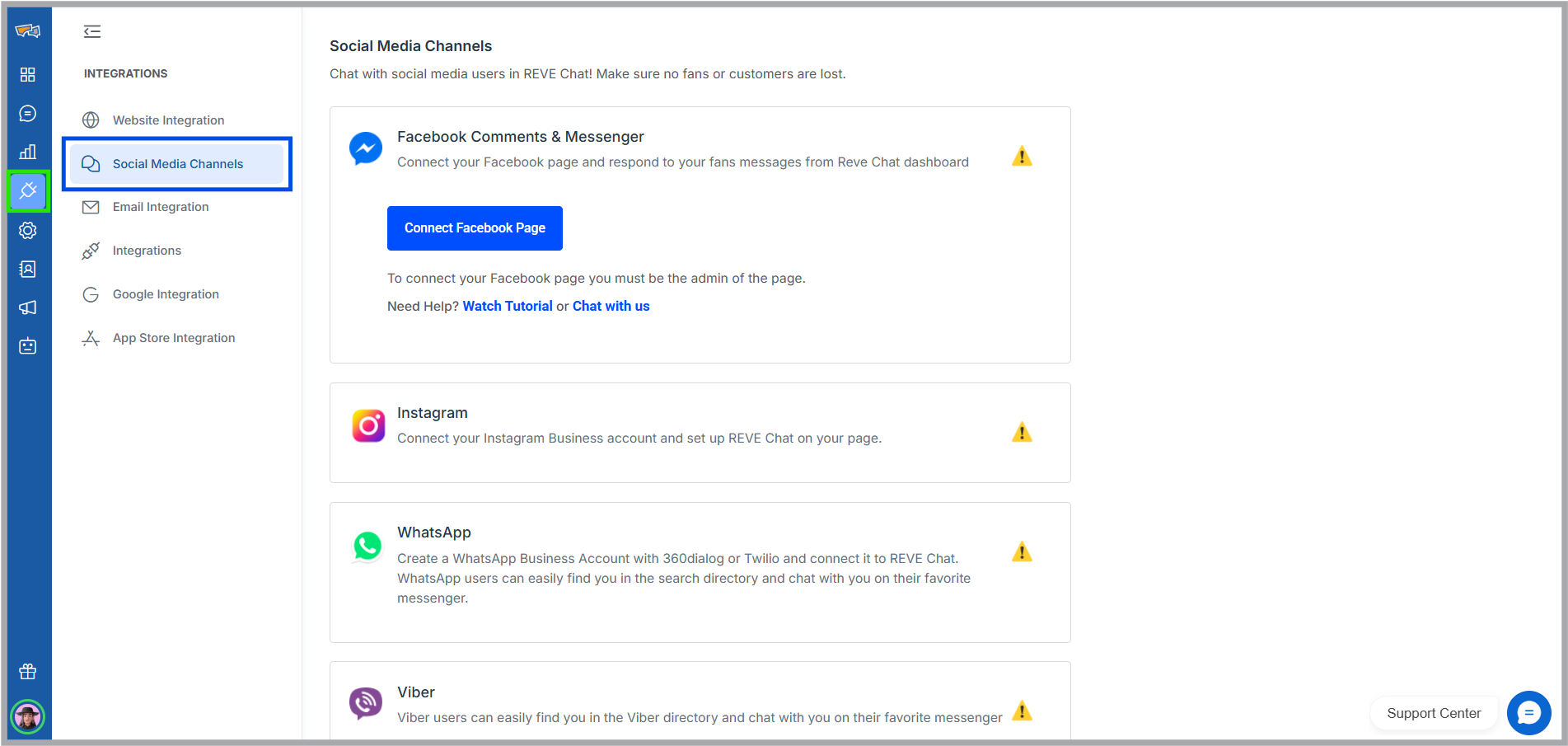Select Website Integration menu item
This screenshot has width=1568, height=746.
(168, 120)
